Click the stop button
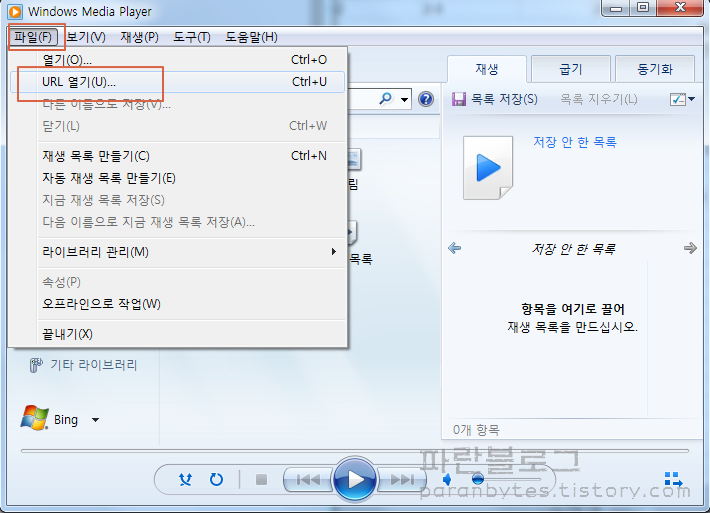710x513 pixels. pos(261,479)
